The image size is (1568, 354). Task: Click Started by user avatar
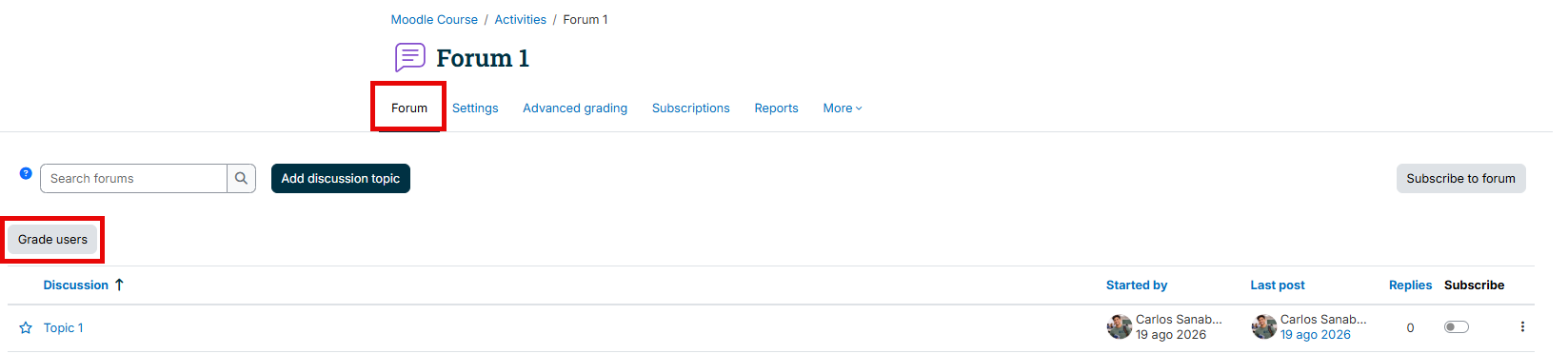point(1120,326)
